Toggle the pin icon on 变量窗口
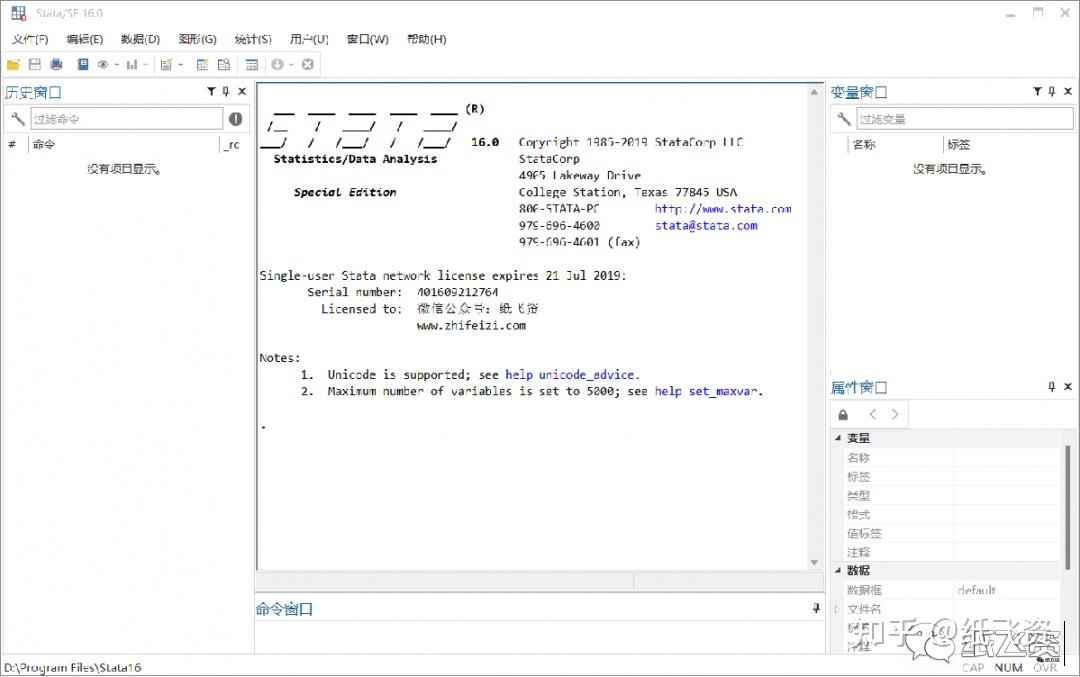Viewport: 1080px width, 677px height. click(1052, 91)
